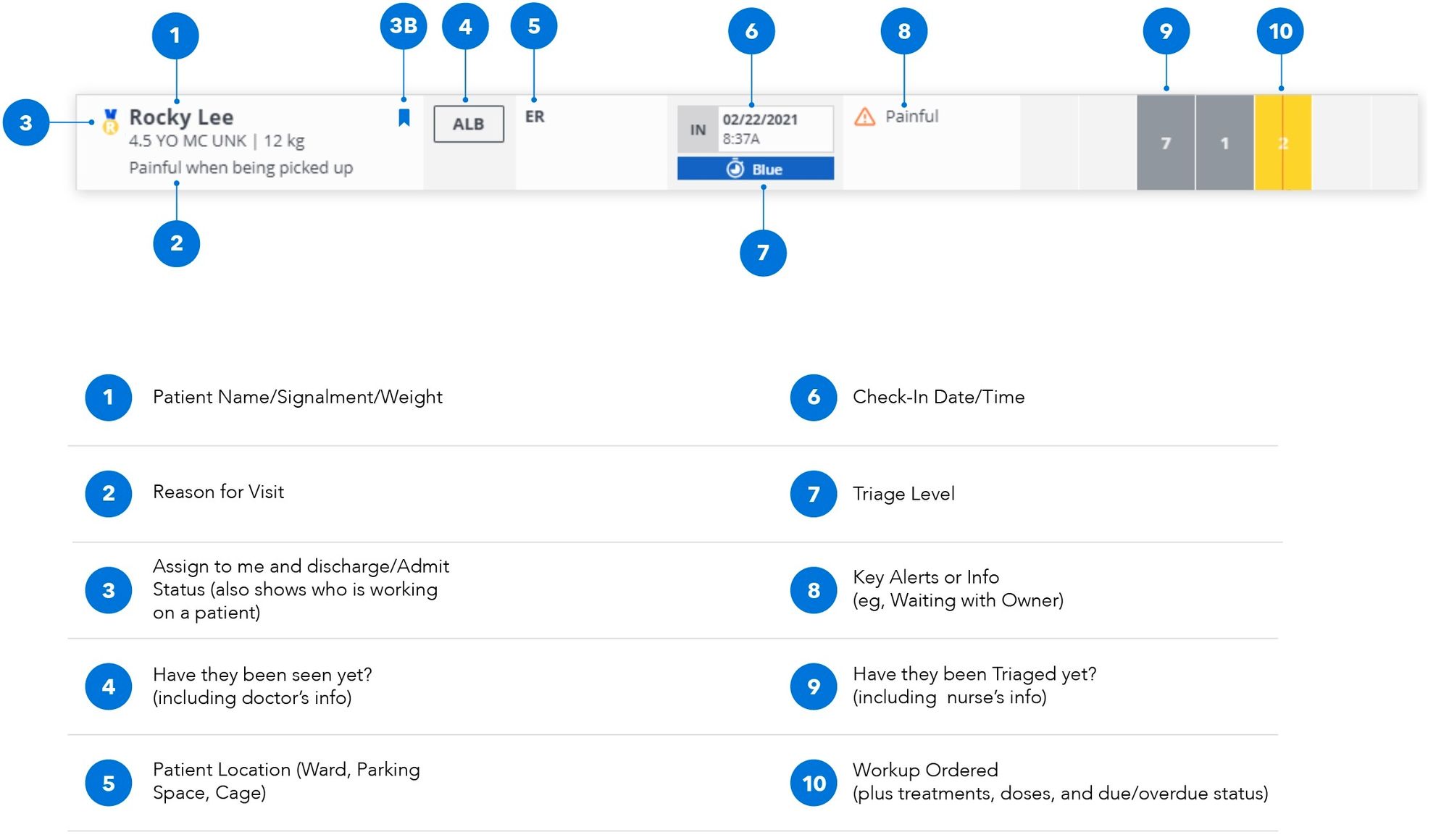The height and width of the screenshot is (840, 1449).
Task: Click the circle 7 callout below triage bar
Action: click(763, 253)
